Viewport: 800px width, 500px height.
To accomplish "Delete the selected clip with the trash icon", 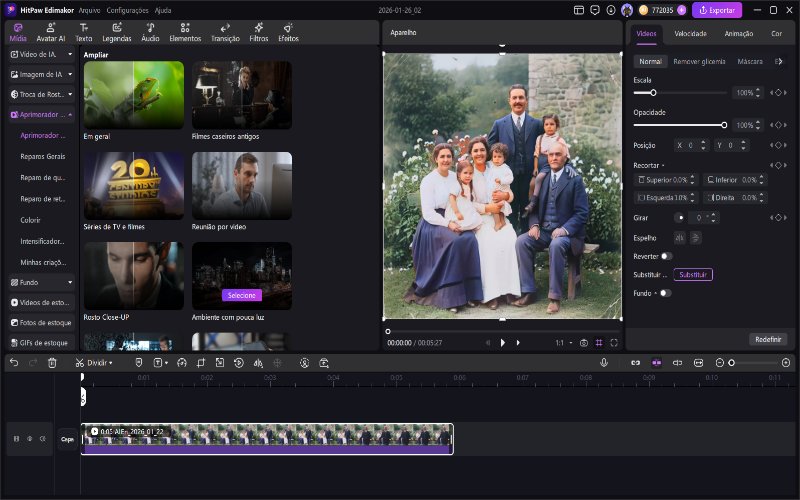I will tap(52, 363).
